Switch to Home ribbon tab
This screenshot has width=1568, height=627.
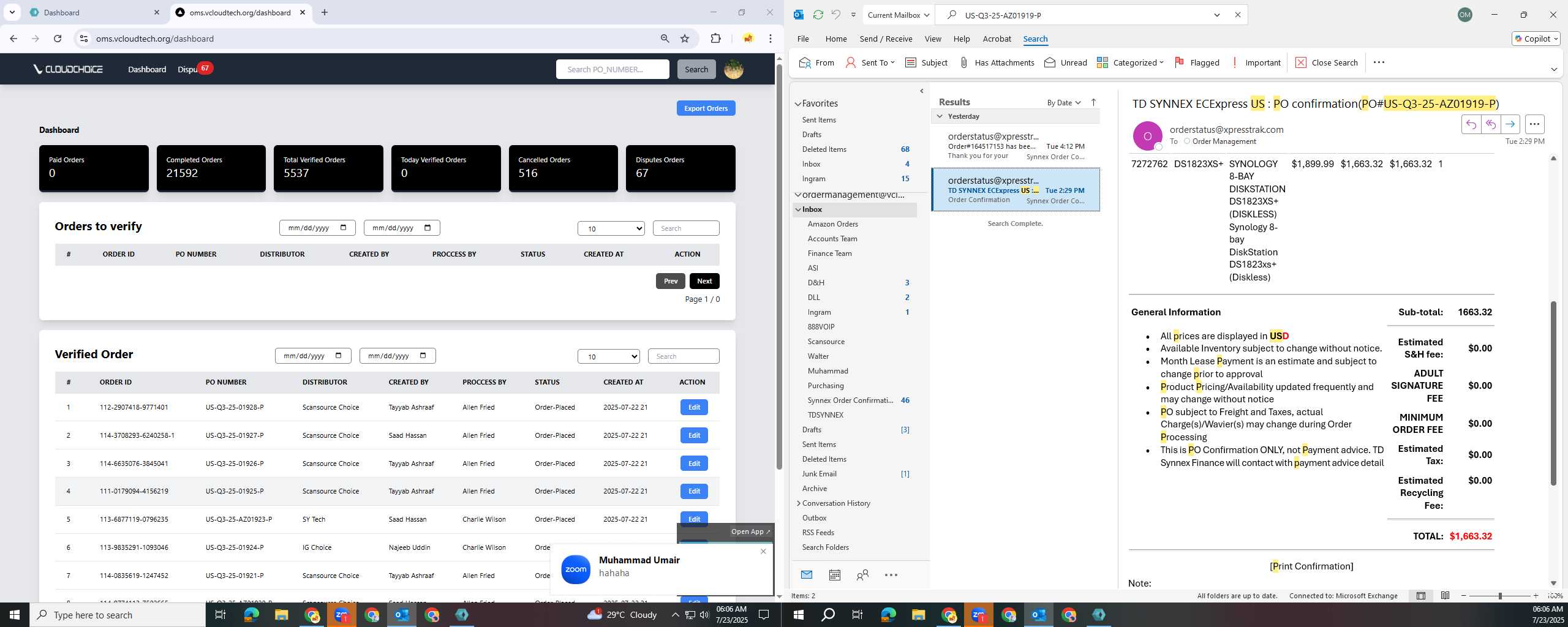point(836,39)
